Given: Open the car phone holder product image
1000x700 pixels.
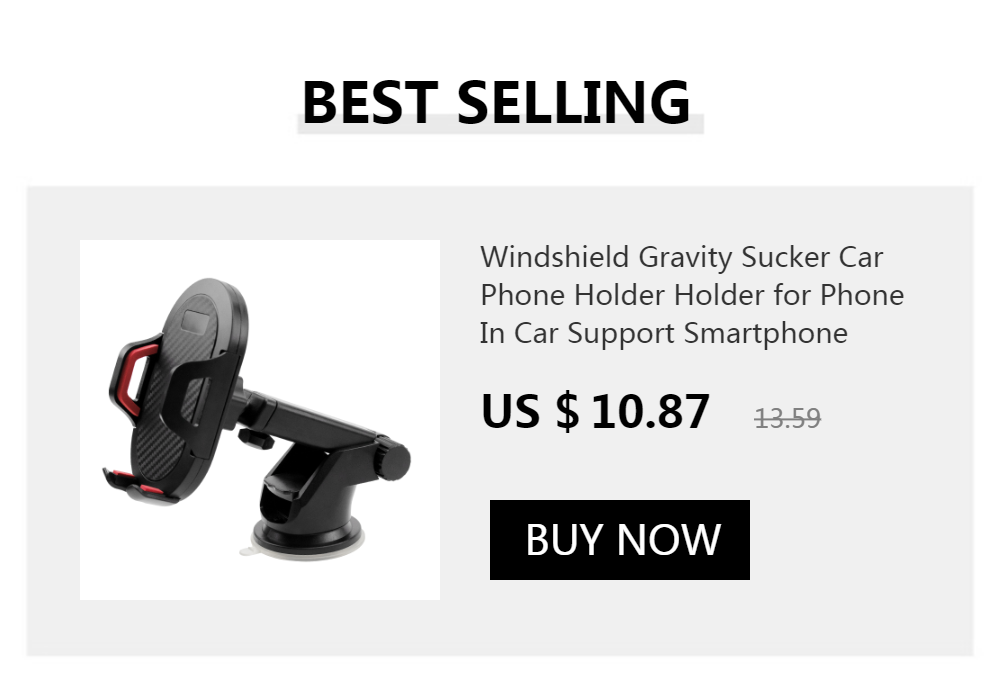Looking at the screenshot, I should [260, 419].
